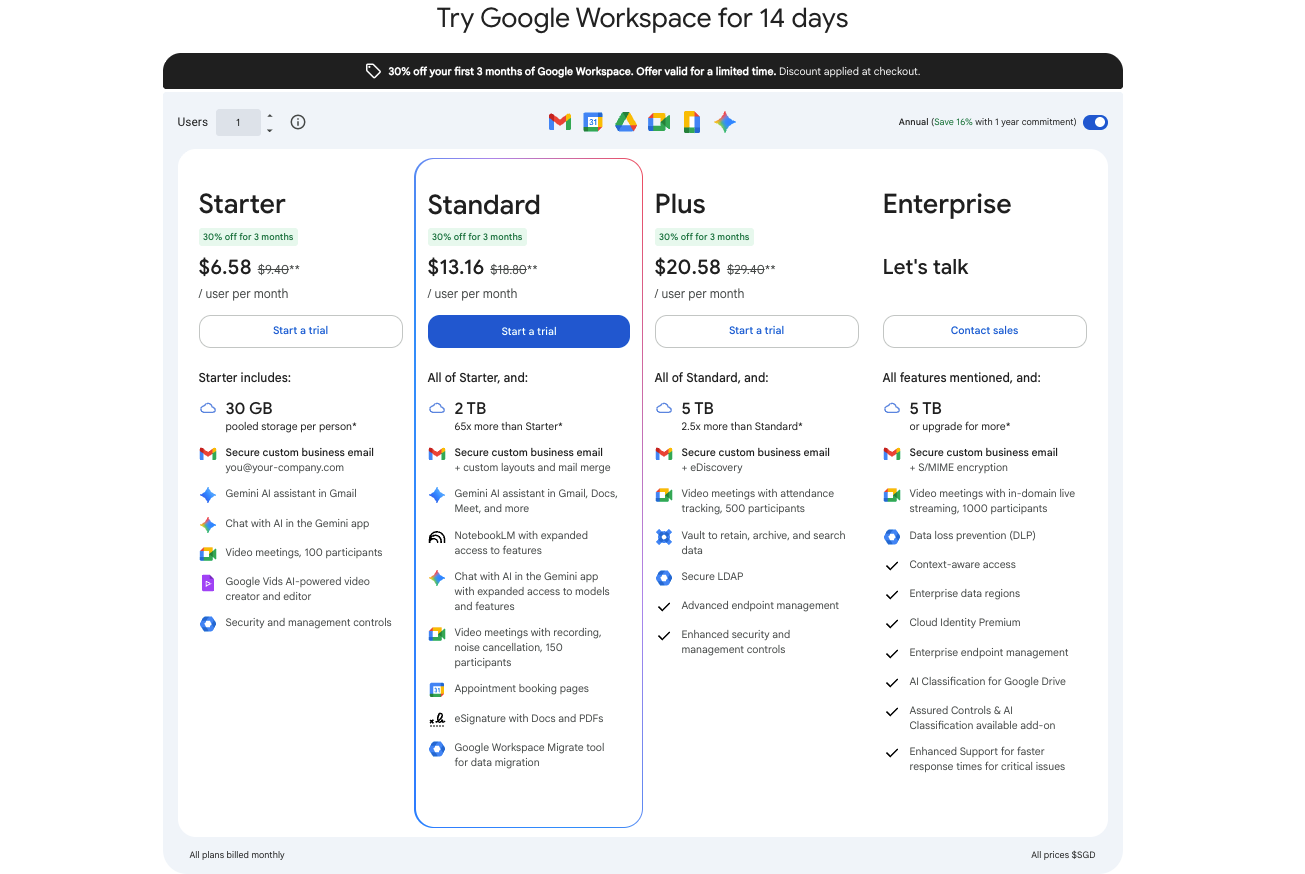Click the Try Google Workspace for 14 days title
The width and height of the screenshot is (1305, 874).
coord(642,18)
